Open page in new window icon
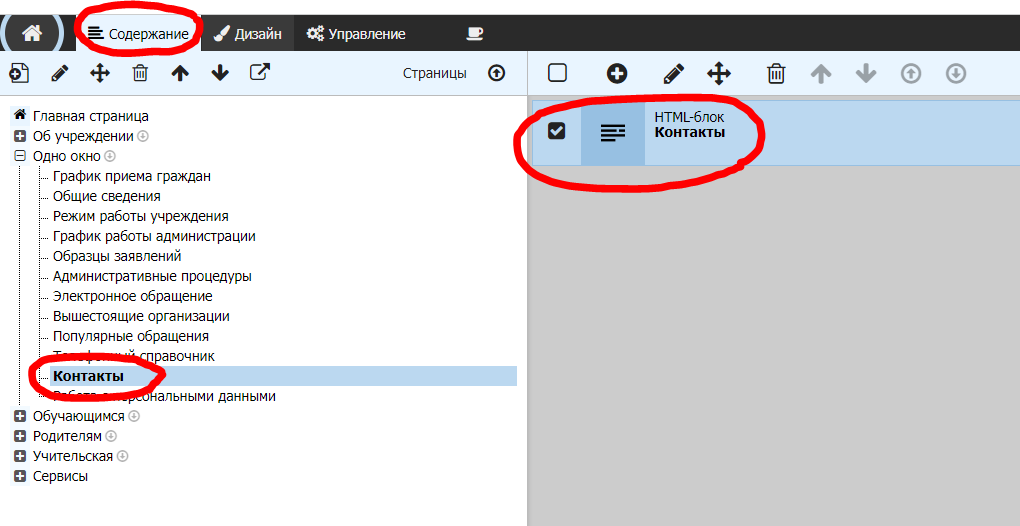 (260, 73)
